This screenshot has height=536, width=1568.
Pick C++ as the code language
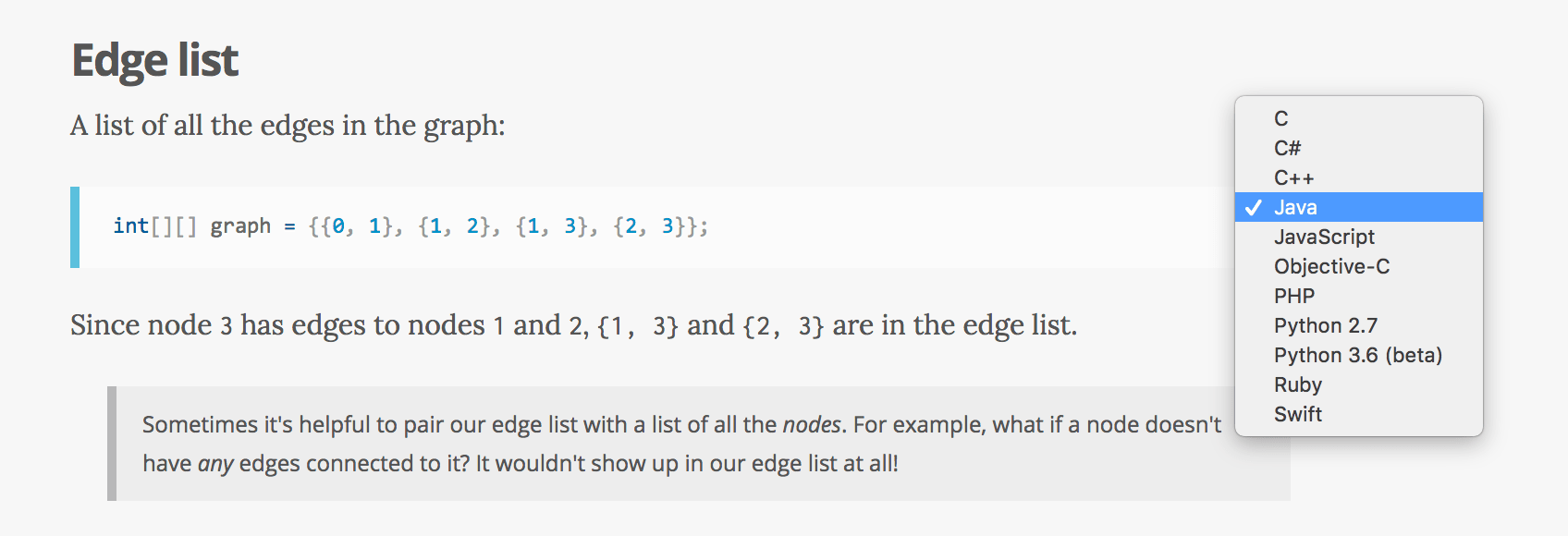(x=1358, y=177)
